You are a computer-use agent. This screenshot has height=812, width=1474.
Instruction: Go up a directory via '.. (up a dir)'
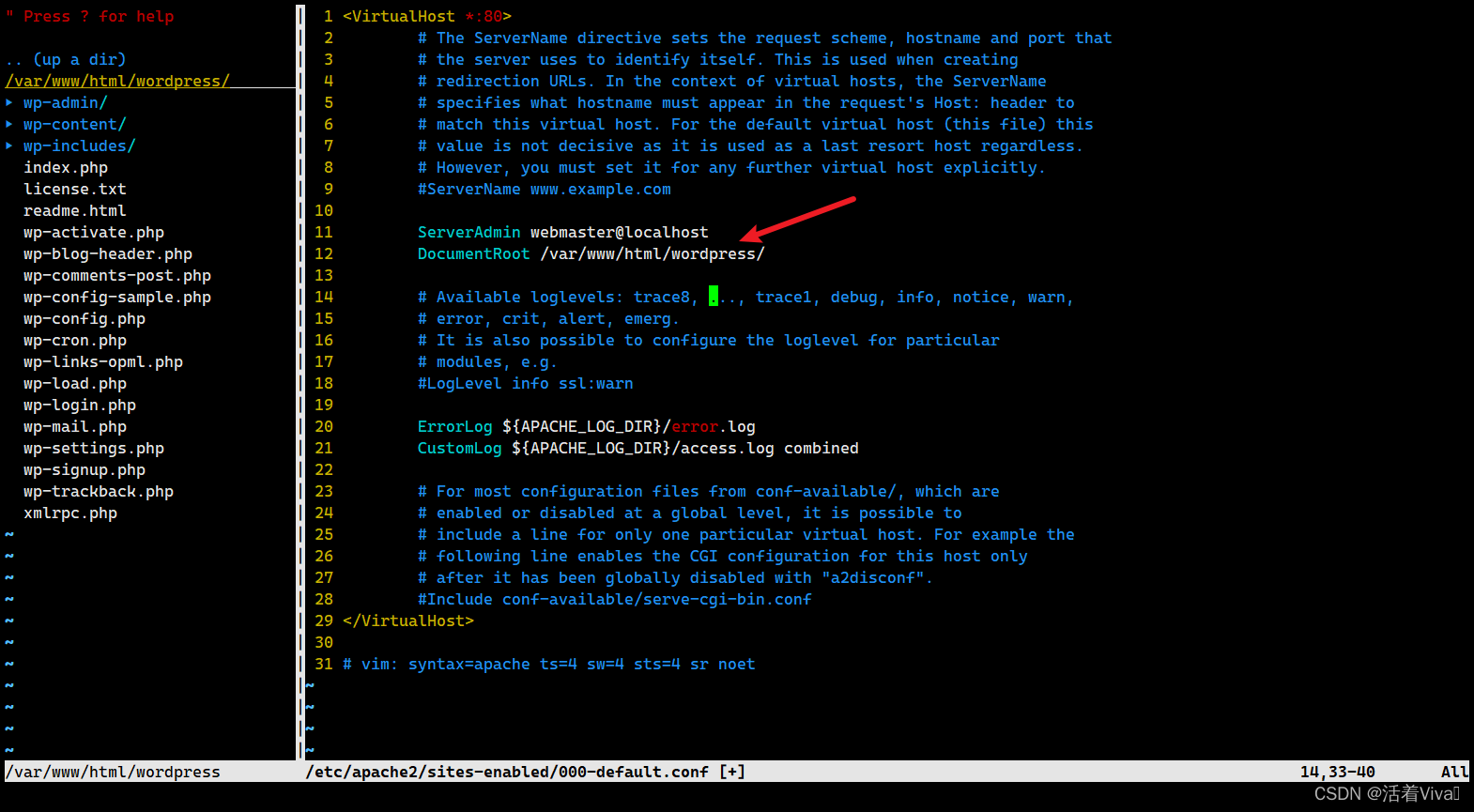tap(66, 59)
